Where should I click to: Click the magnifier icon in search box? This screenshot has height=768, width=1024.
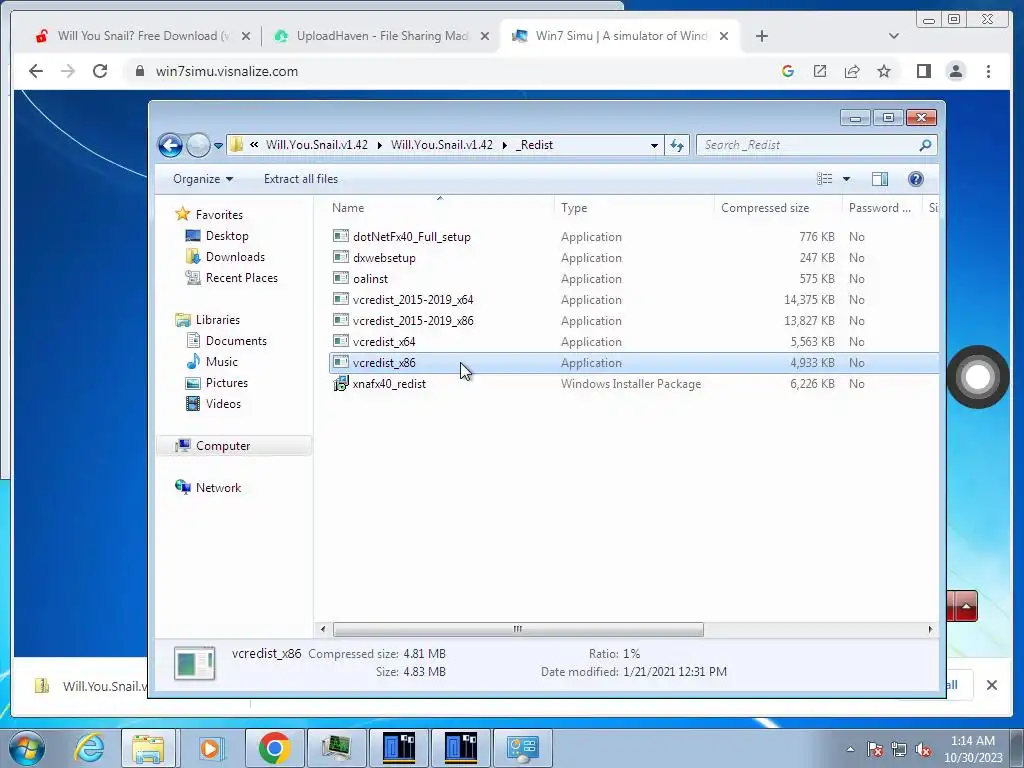click(x=925, y=145)
